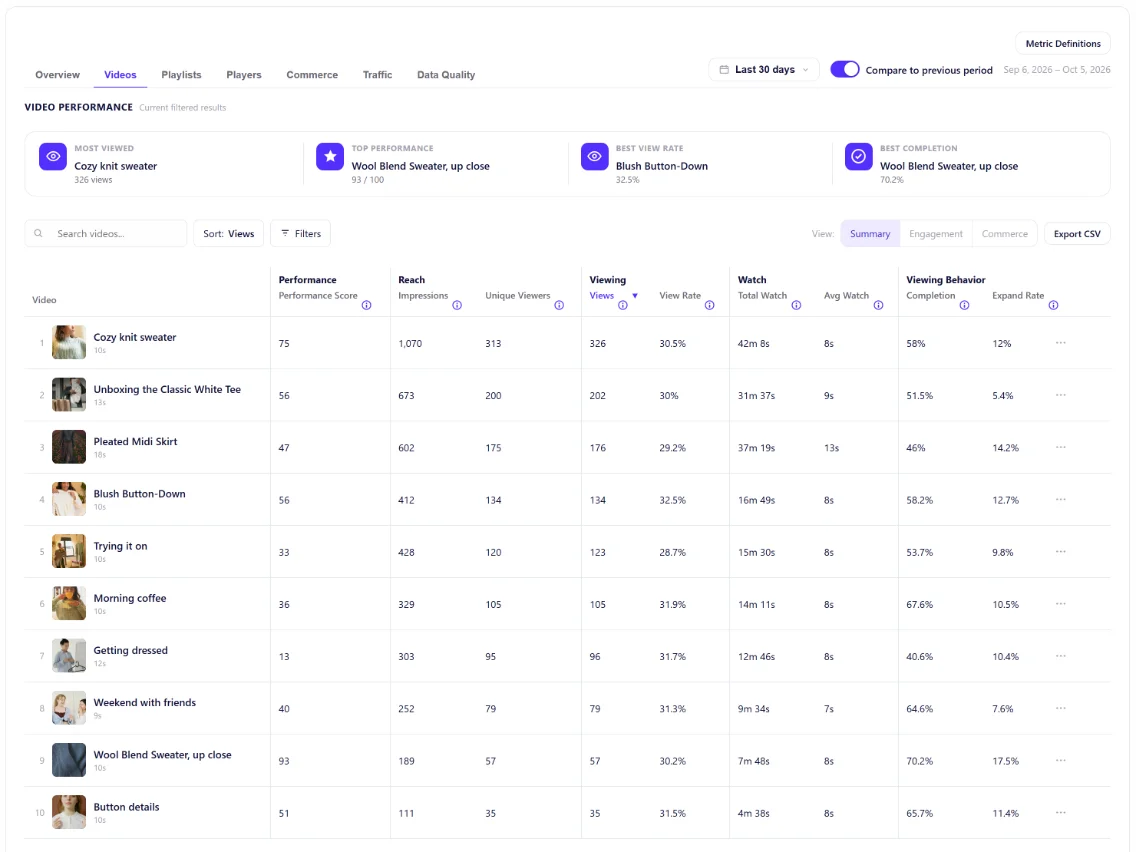Open the Last 30 days date dropdown

(764, 70)
